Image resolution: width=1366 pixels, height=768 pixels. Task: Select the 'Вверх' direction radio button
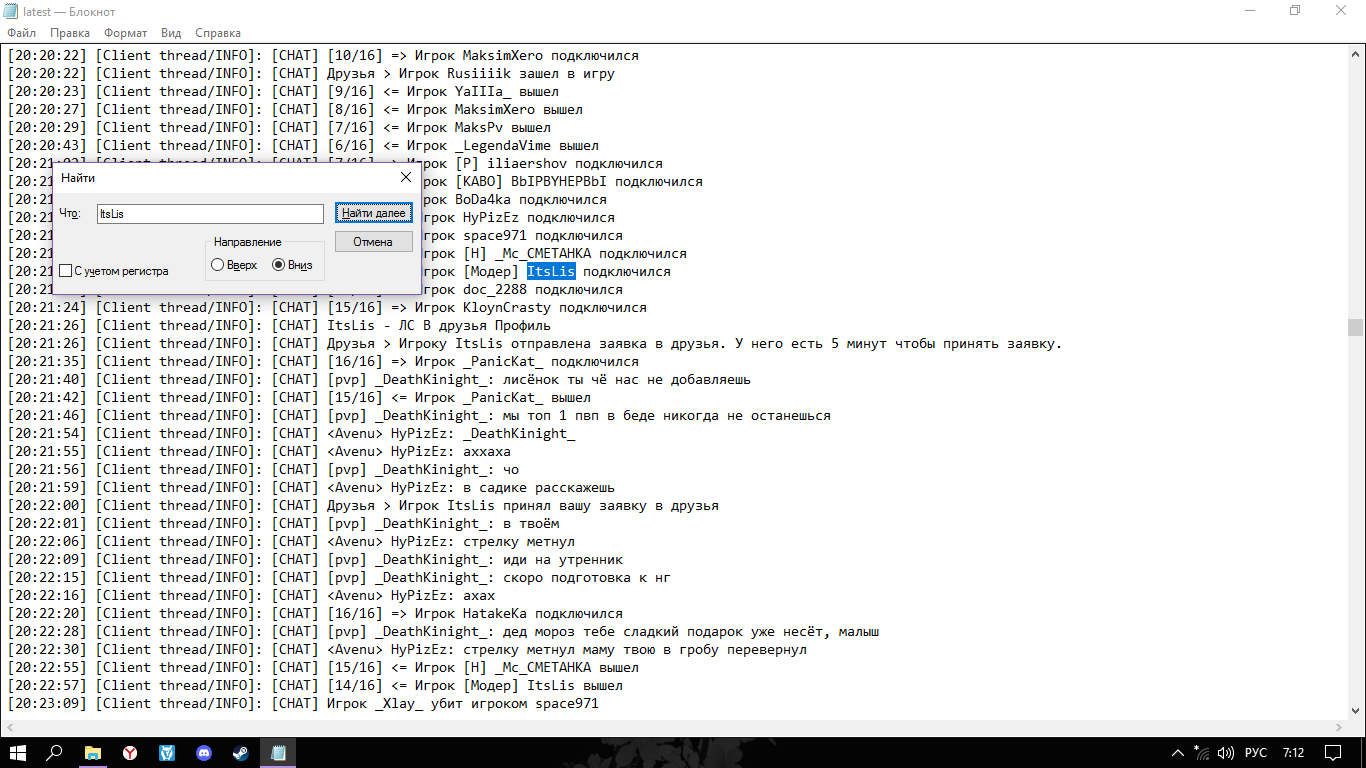pos(218,265)
